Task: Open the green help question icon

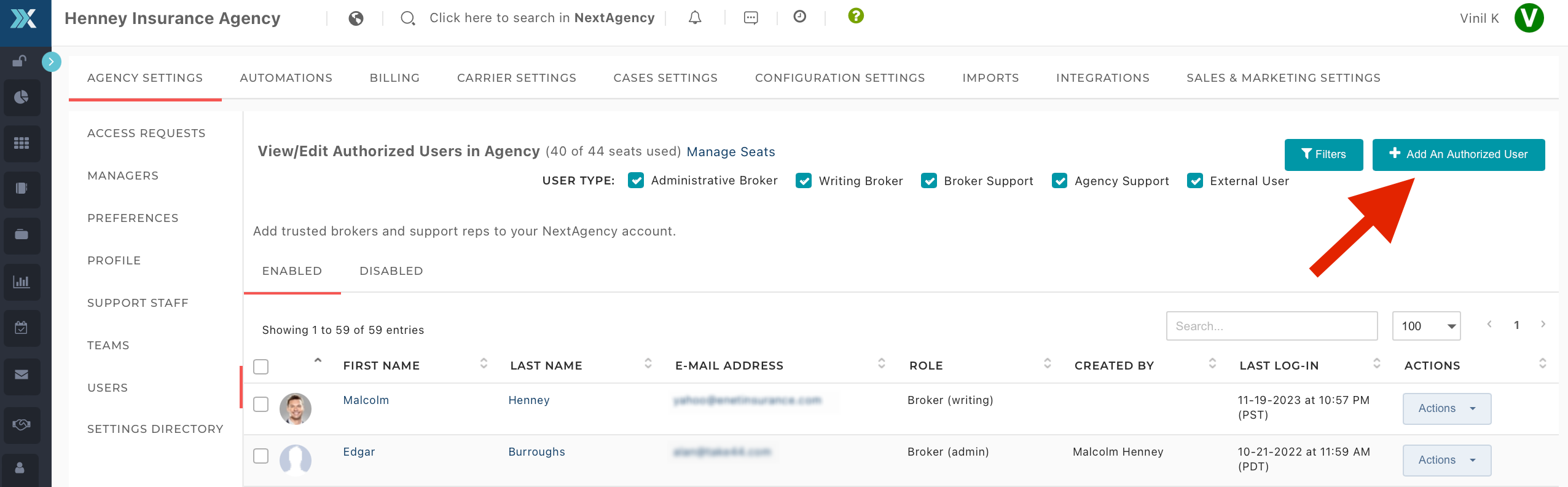Action: [x=856, y=15]
